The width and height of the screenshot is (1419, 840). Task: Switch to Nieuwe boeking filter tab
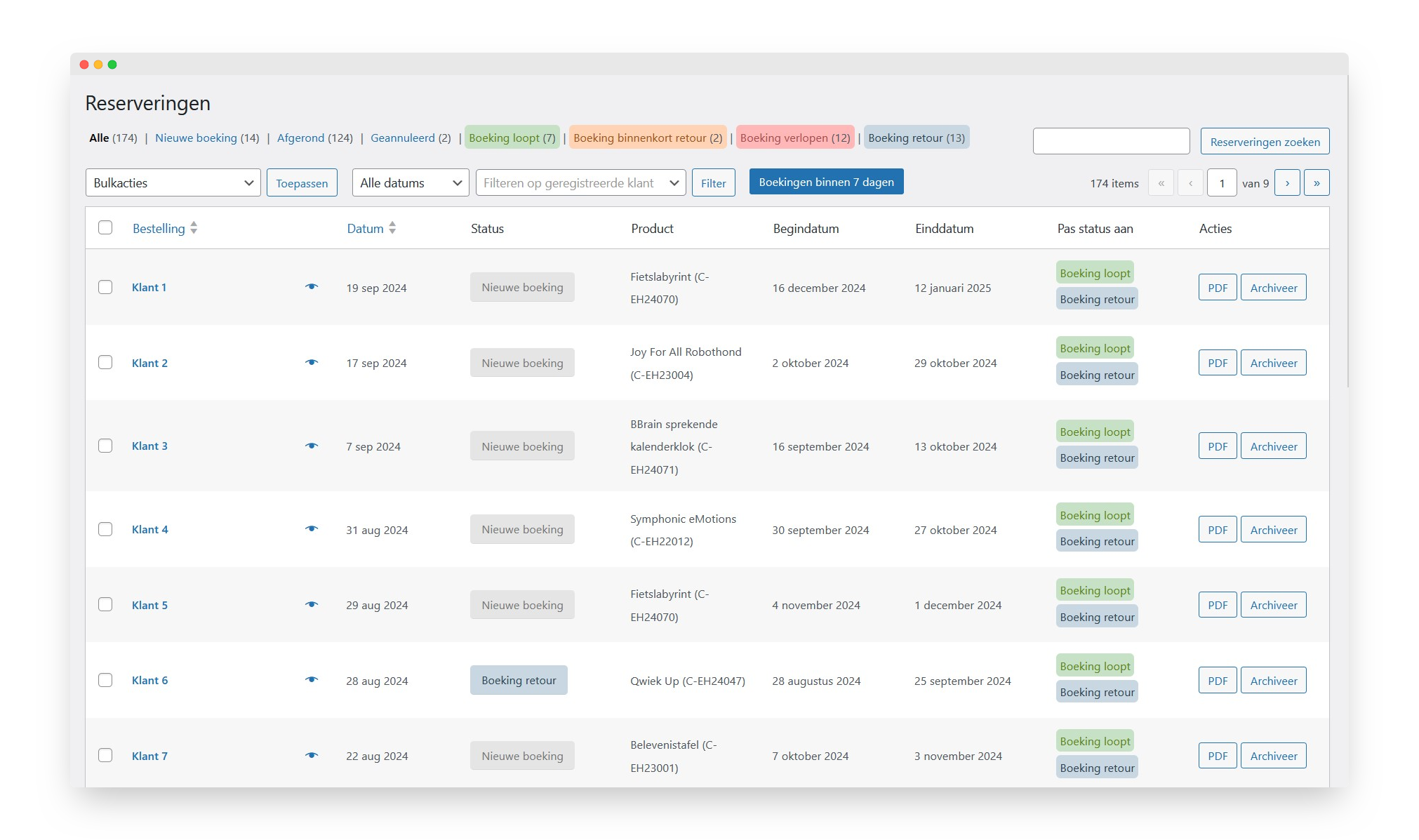(206, 138)
